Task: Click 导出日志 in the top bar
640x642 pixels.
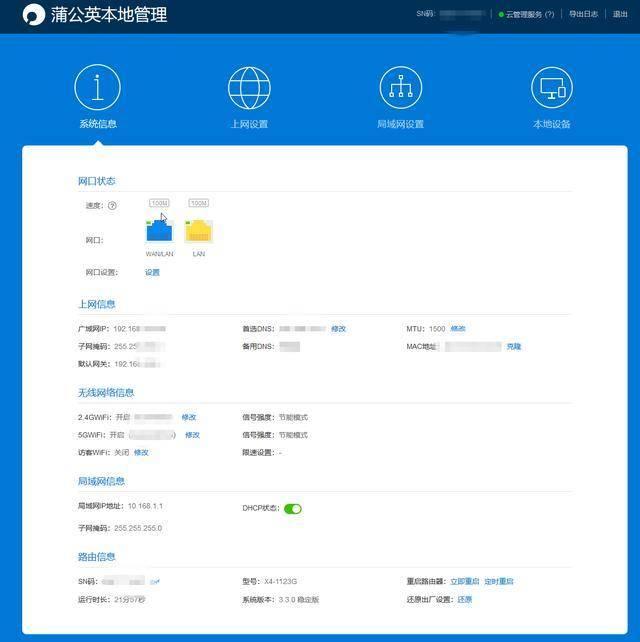Action: click(583, 15)
